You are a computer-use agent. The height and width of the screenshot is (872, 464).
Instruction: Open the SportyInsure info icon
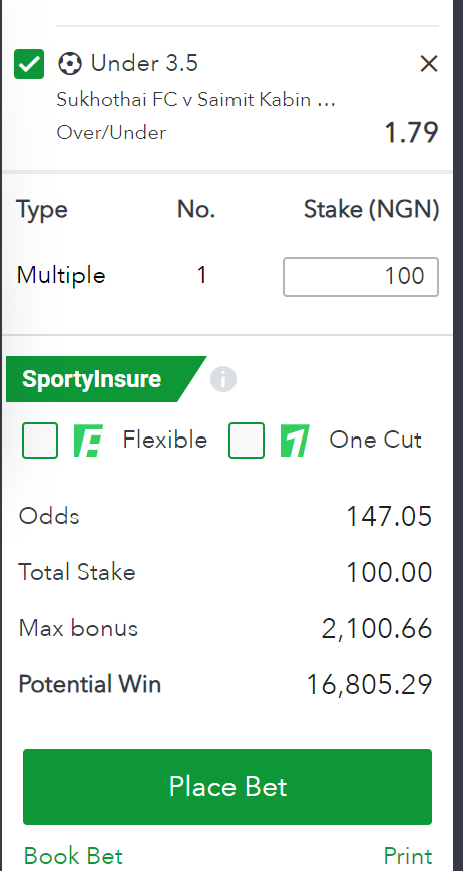[x=223, y=380]
